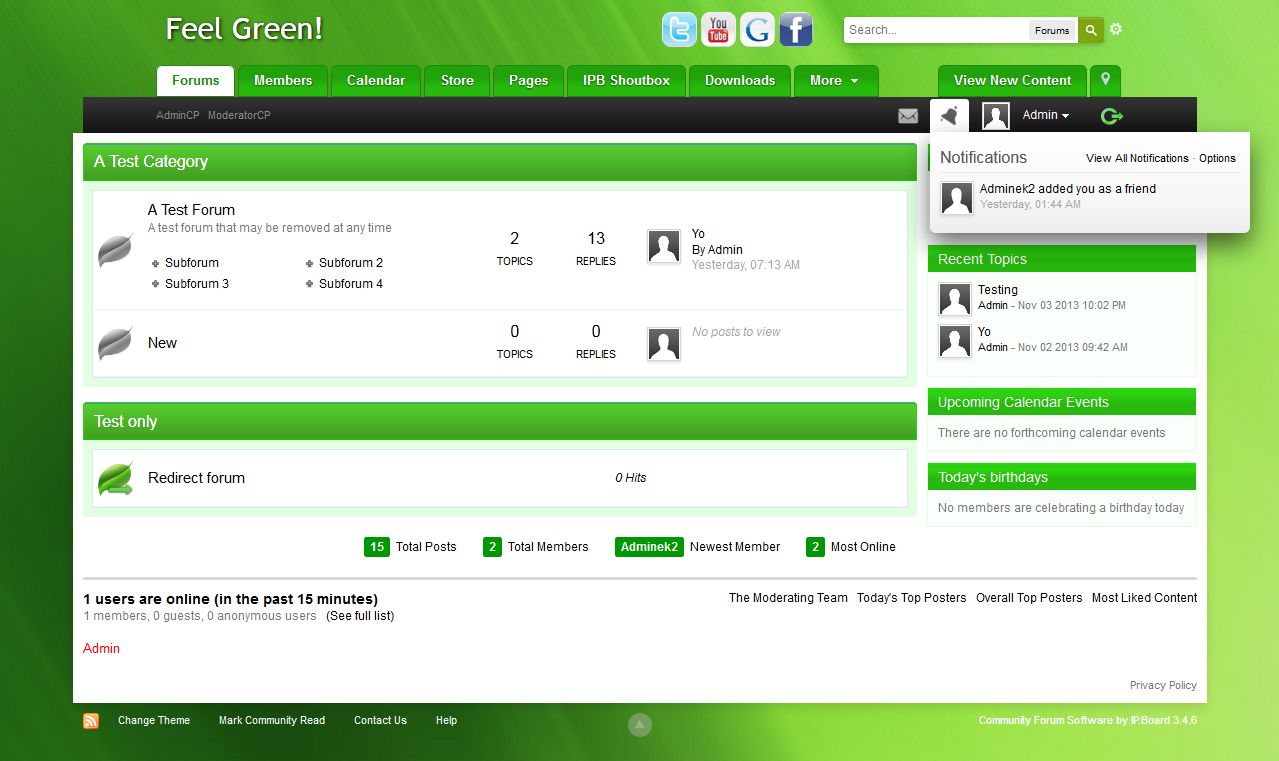Open the Forums search scope dropdown

pos(1052,30)
